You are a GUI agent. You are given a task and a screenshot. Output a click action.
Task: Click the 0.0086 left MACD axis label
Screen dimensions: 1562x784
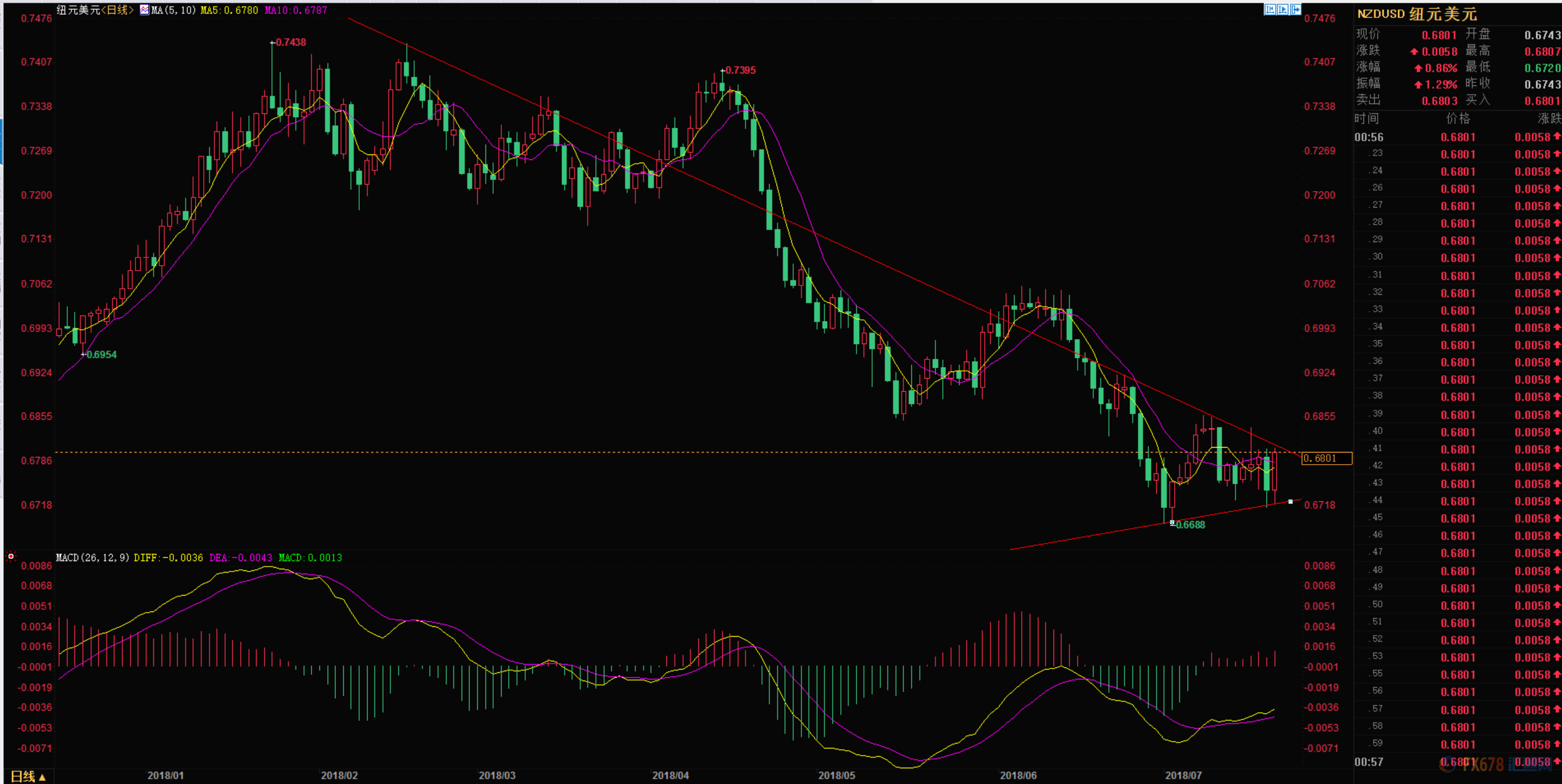(x=36, y=566)
